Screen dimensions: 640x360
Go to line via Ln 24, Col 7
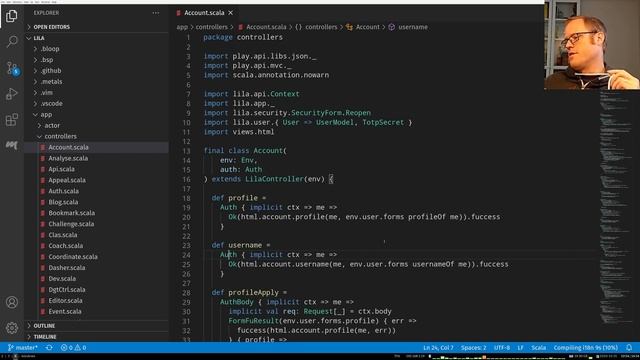(438, 348)
